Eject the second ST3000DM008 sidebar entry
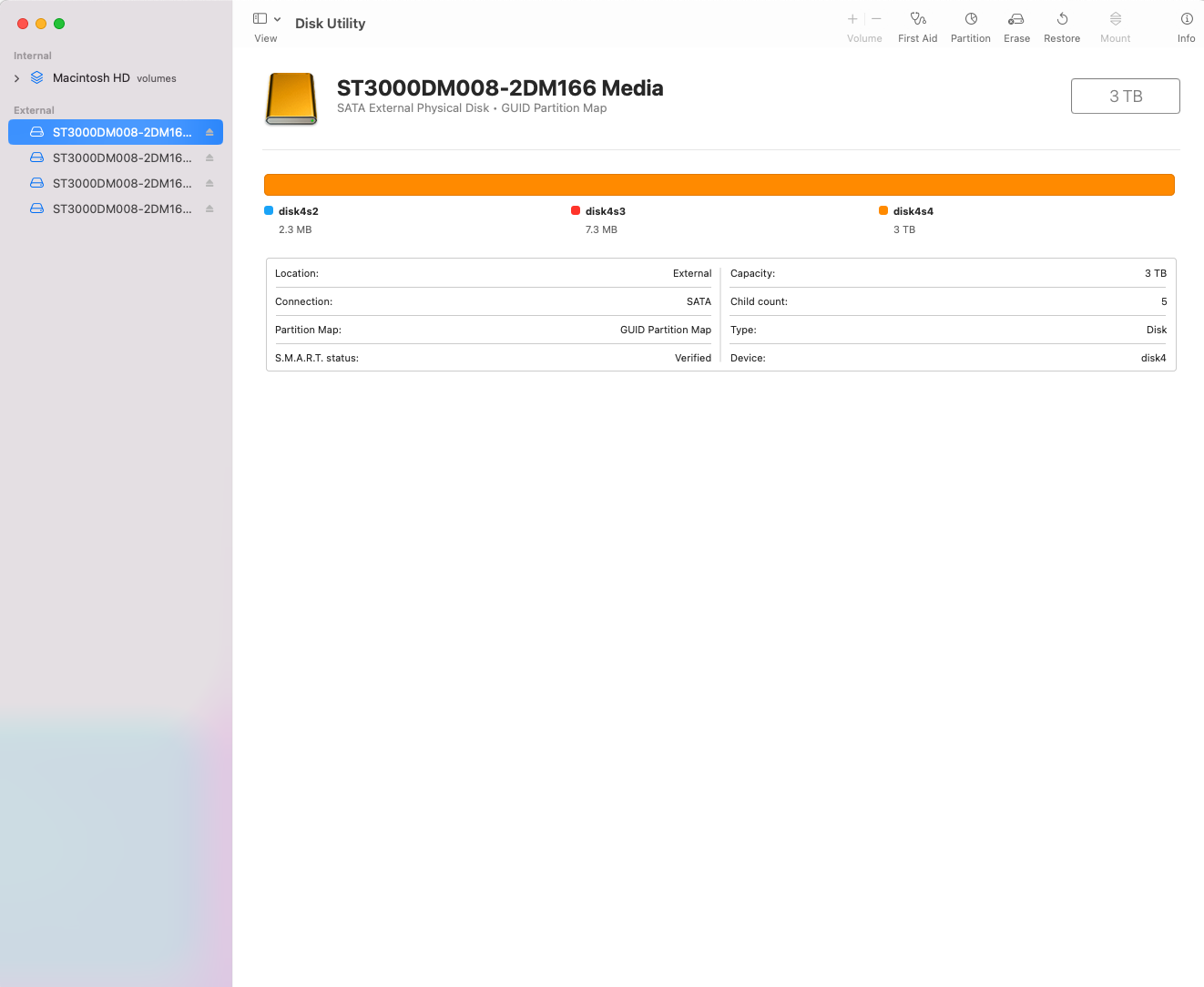 coord(209,158)
